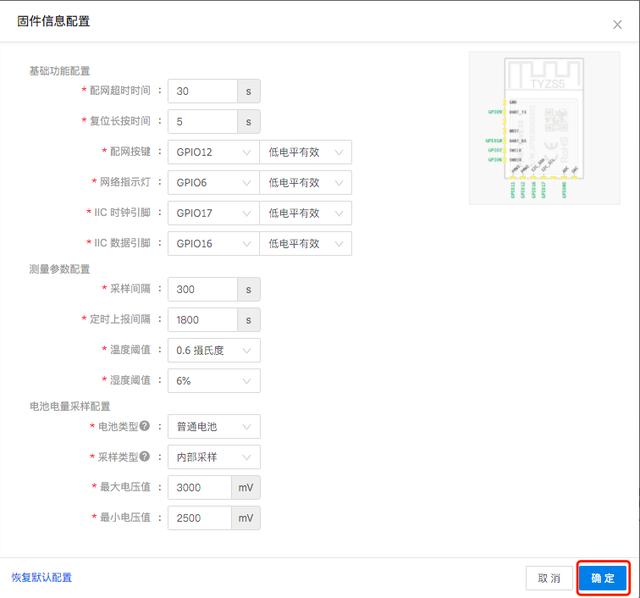This screenshot has width=640, height=598.
Task: Click the s unit label beside 复位长按时间
Action: [x=249, y=122]
